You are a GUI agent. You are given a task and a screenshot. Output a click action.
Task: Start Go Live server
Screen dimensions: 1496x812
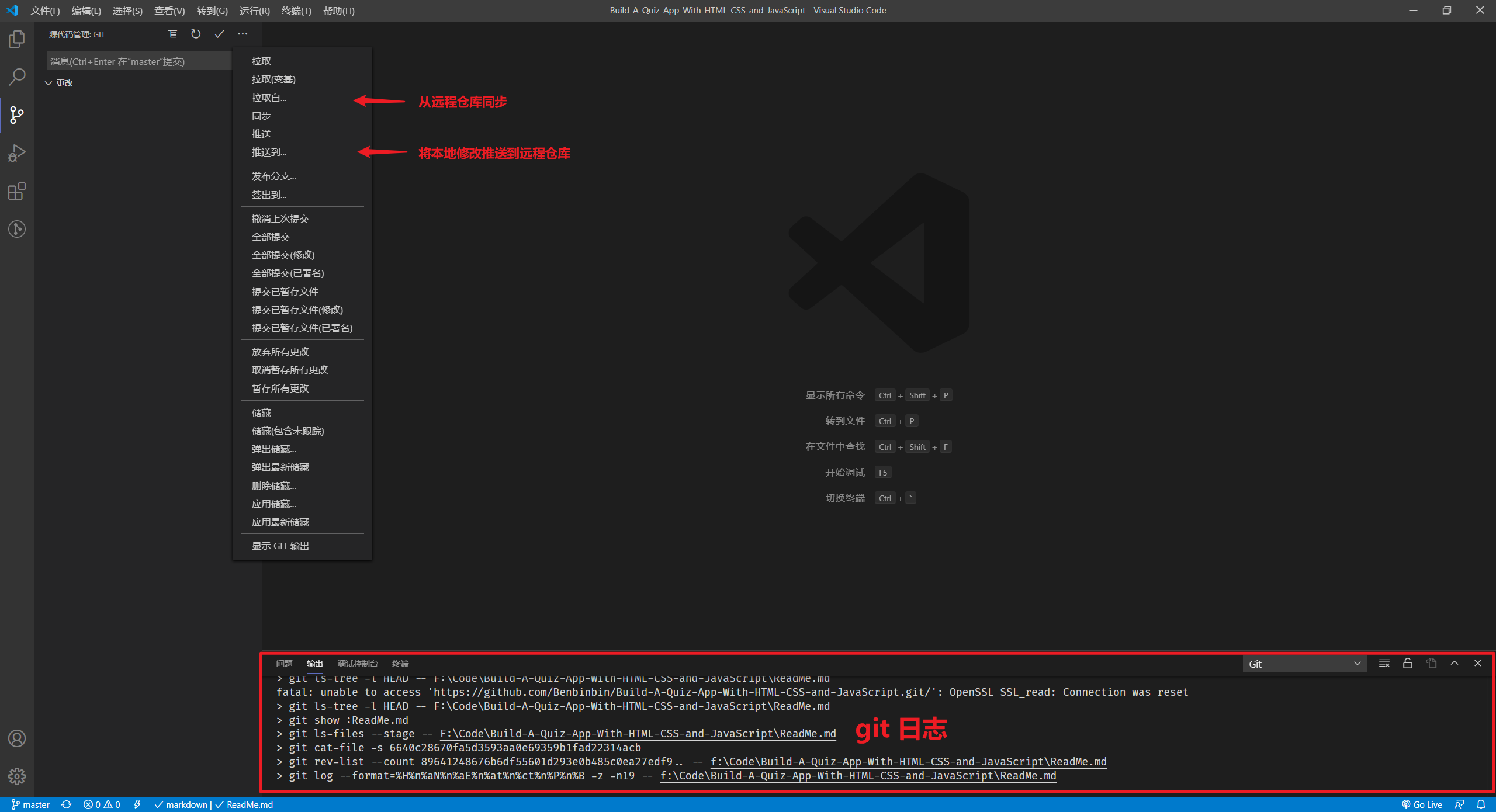(x=1422, y=805)
